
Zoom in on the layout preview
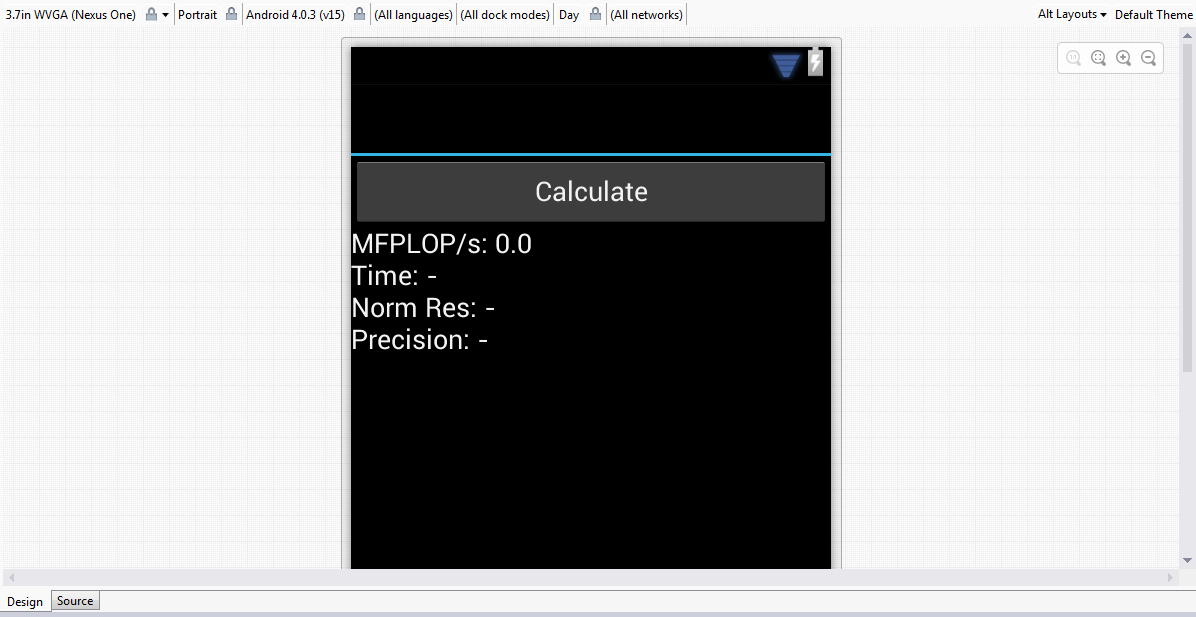point(1123,57)
